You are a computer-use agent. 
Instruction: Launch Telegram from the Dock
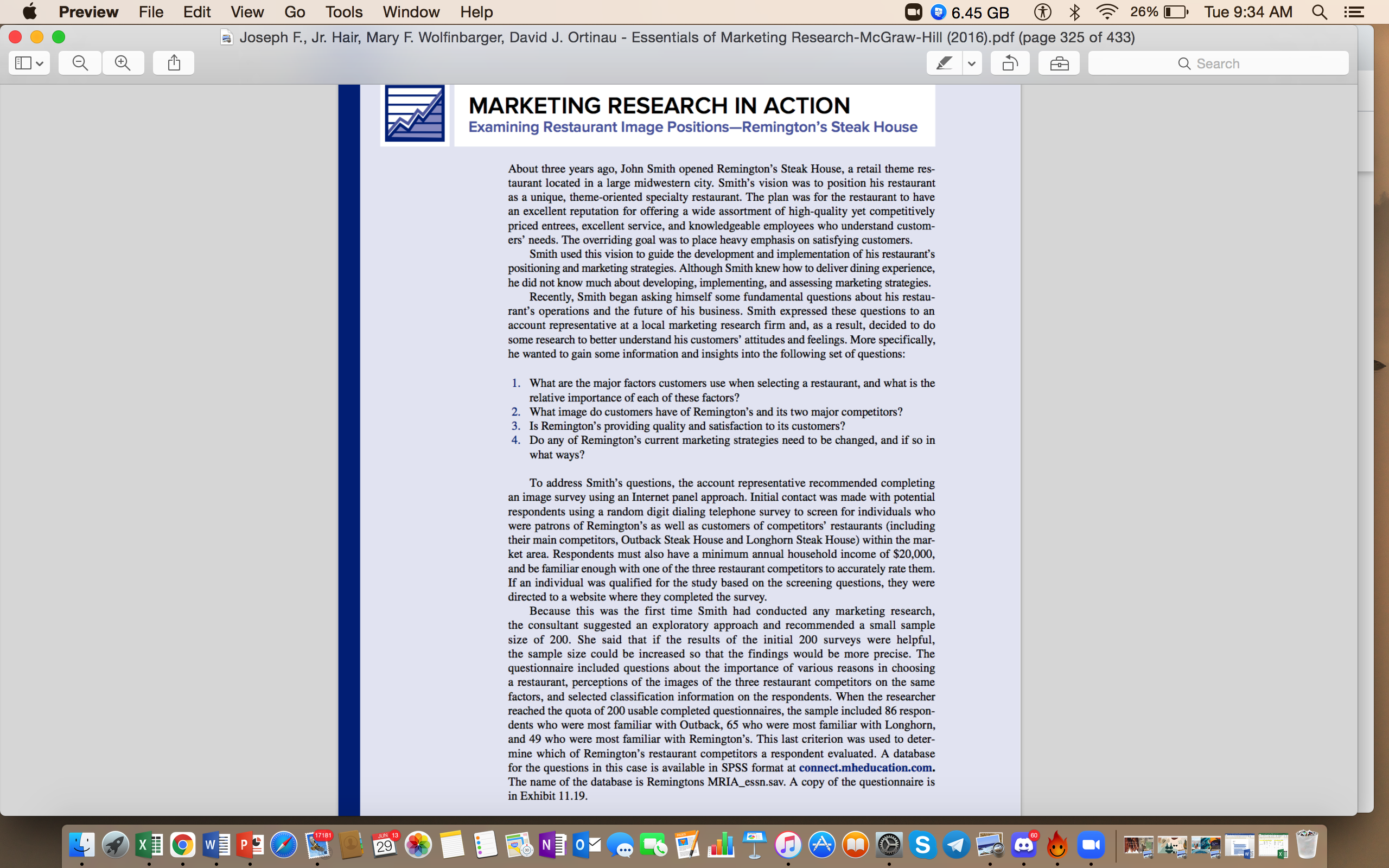(955, 845)
